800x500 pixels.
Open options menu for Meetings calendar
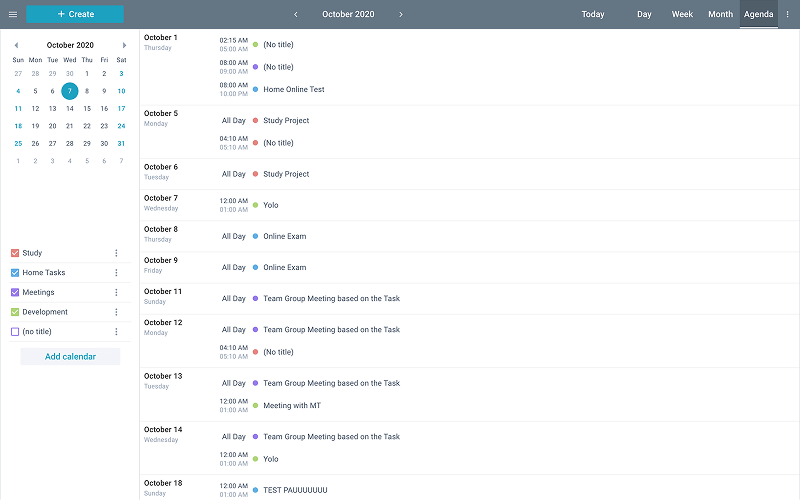tap(116, 292)
